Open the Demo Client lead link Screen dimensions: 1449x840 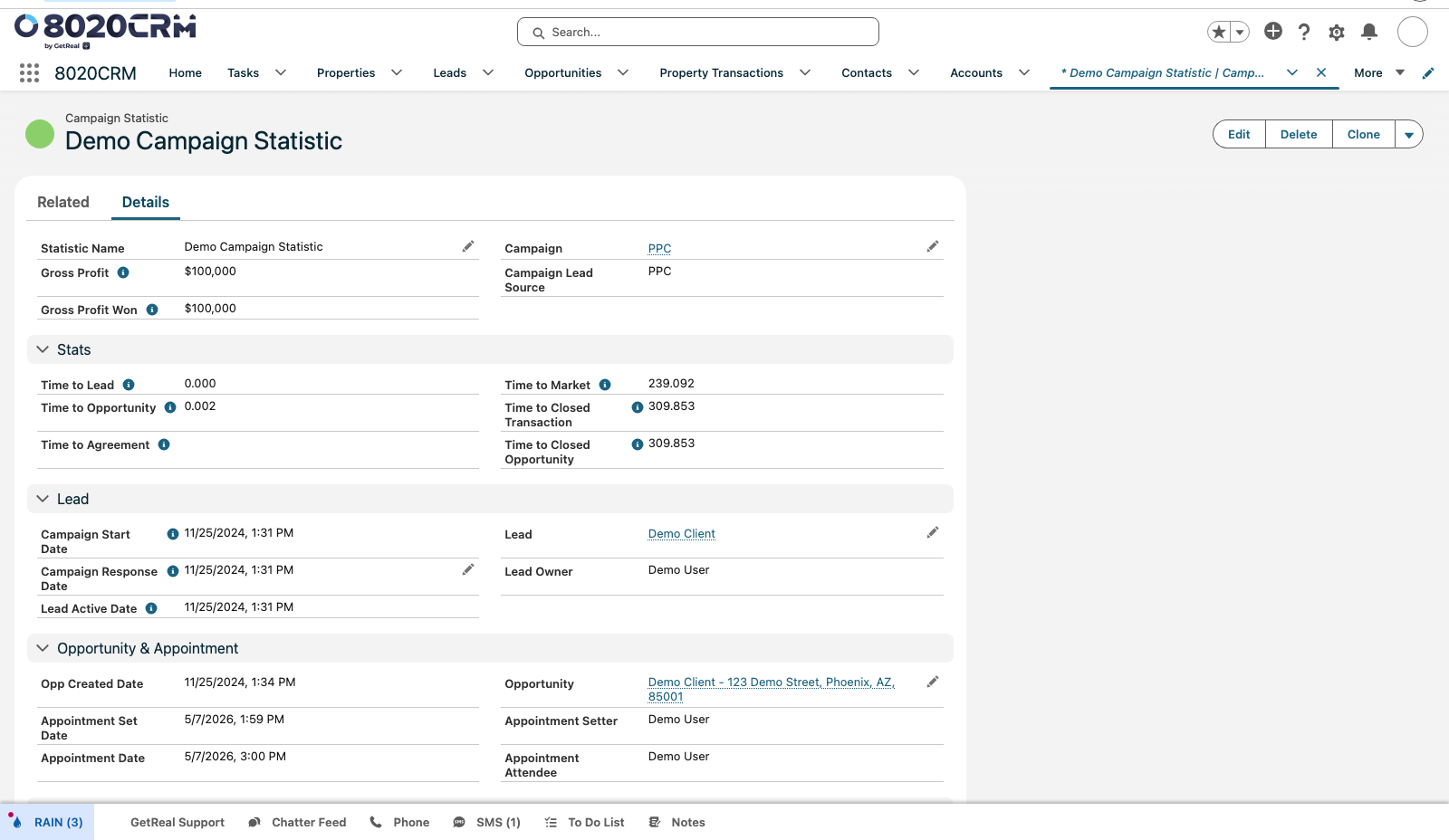682,534
